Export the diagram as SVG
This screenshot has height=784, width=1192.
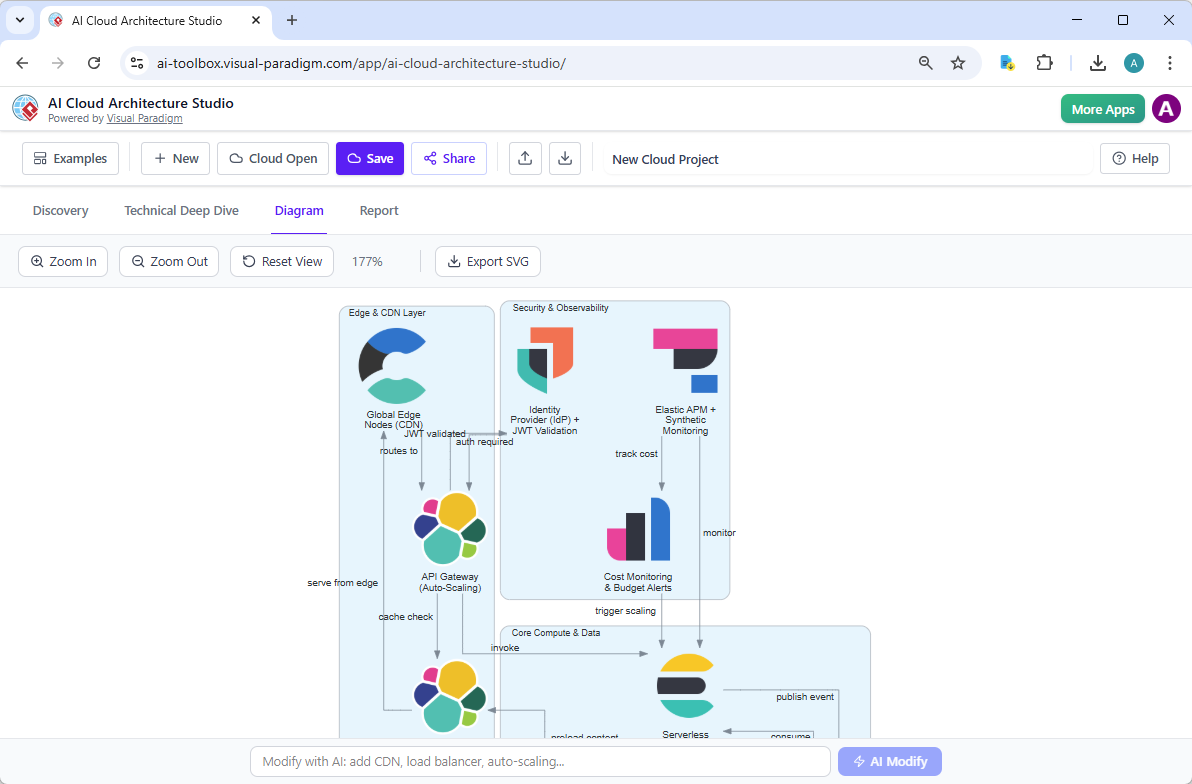(x=488, y=261)
